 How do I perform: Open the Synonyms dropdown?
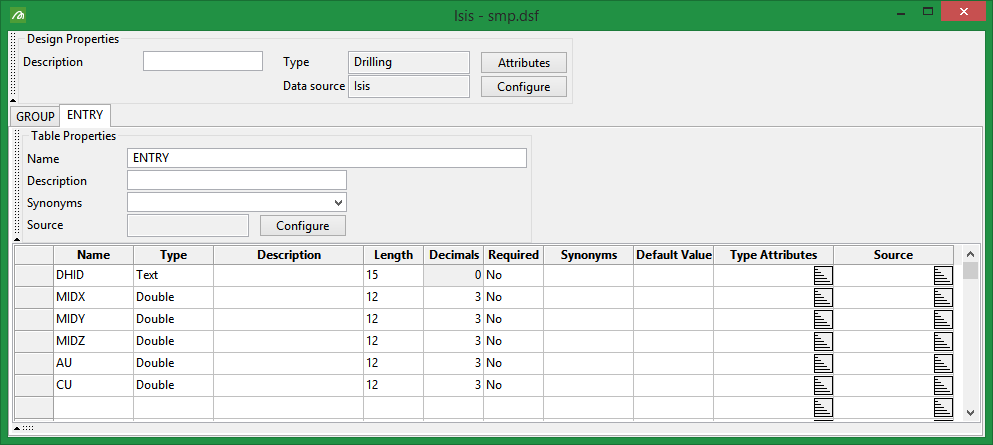[x=338, y=203]
